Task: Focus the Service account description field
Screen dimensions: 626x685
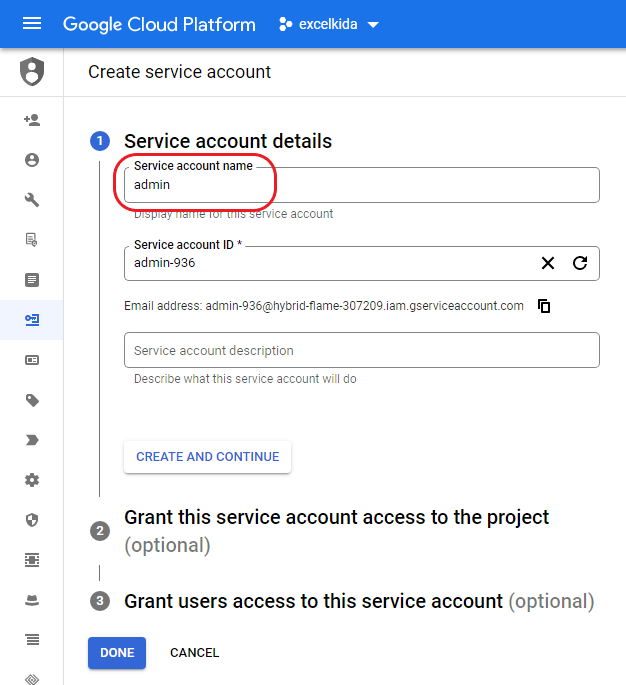Action: point(362,350)
